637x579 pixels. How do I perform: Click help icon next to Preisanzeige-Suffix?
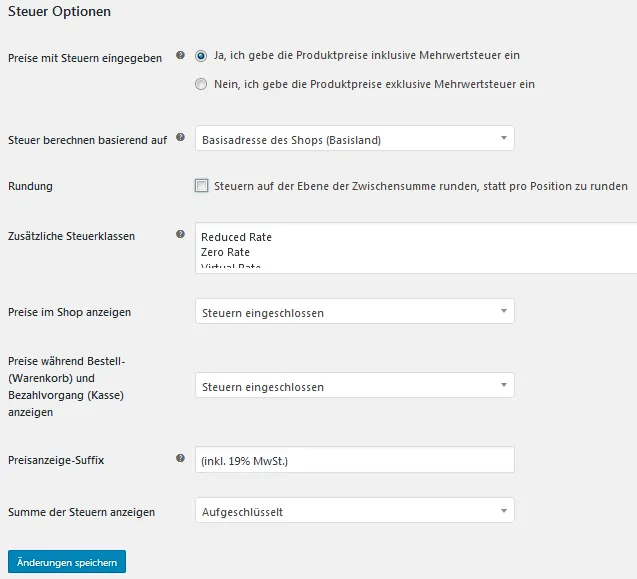pos(180,458)
